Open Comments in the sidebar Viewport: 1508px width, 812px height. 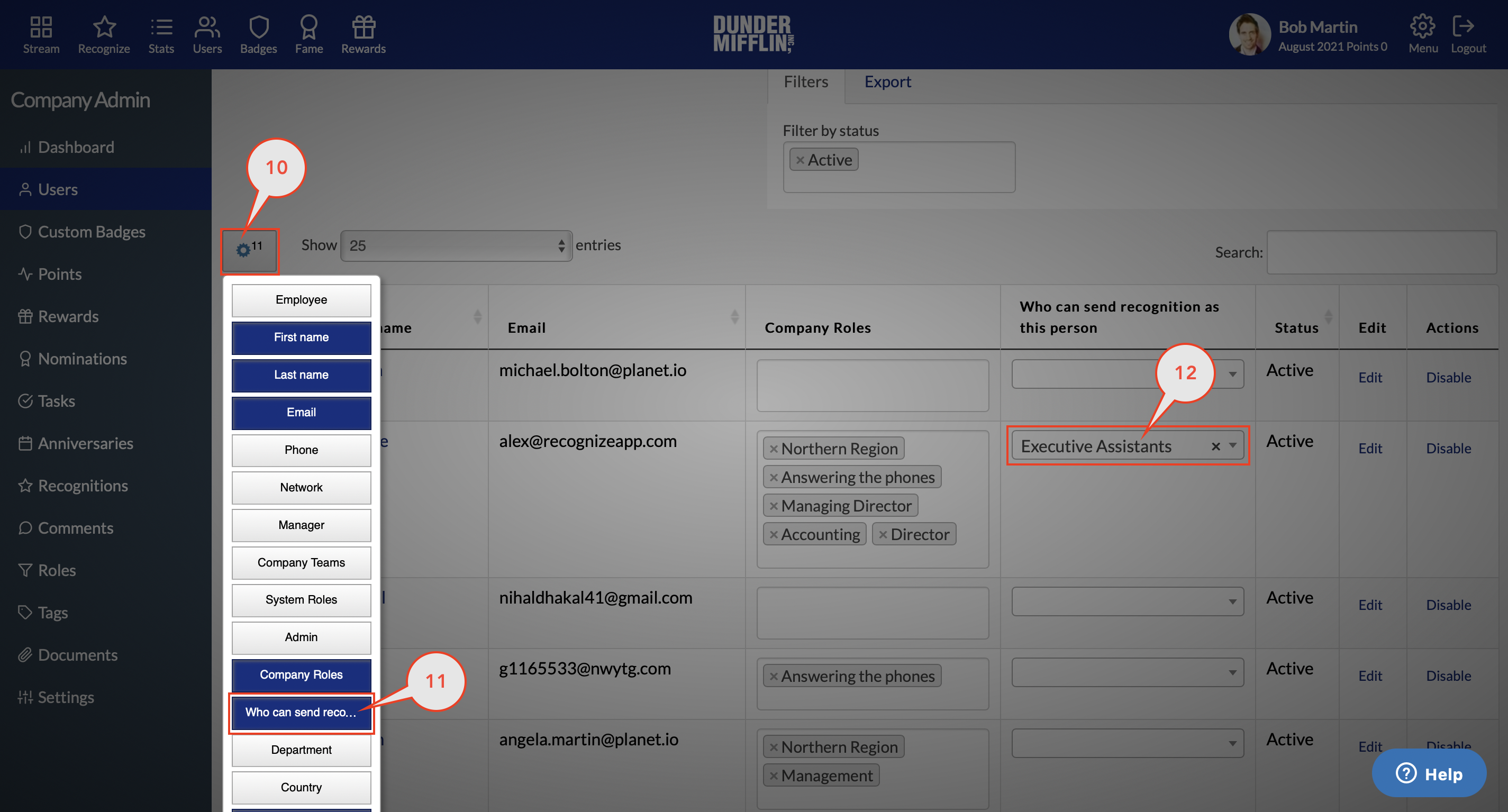(x=105, y=528)
